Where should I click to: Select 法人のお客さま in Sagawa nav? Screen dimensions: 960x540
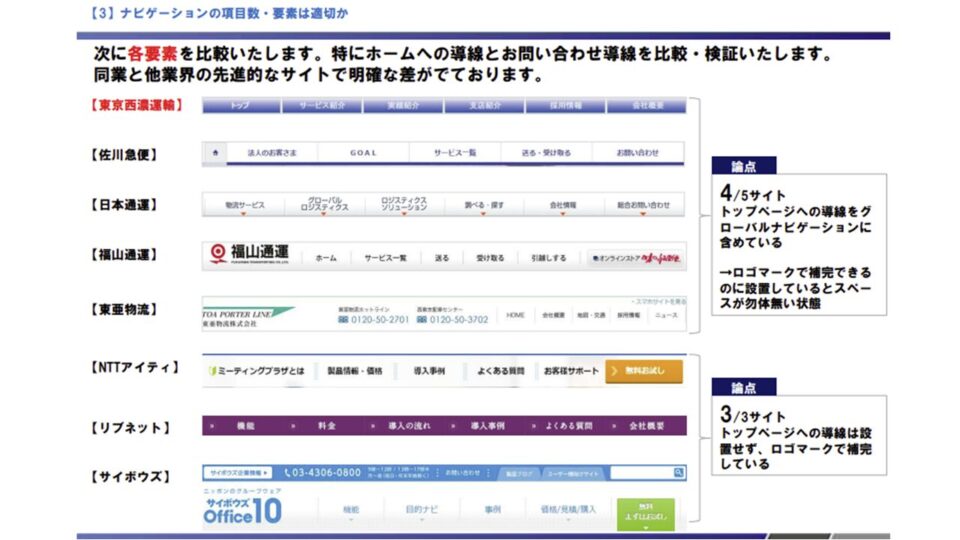coord(272,153)
